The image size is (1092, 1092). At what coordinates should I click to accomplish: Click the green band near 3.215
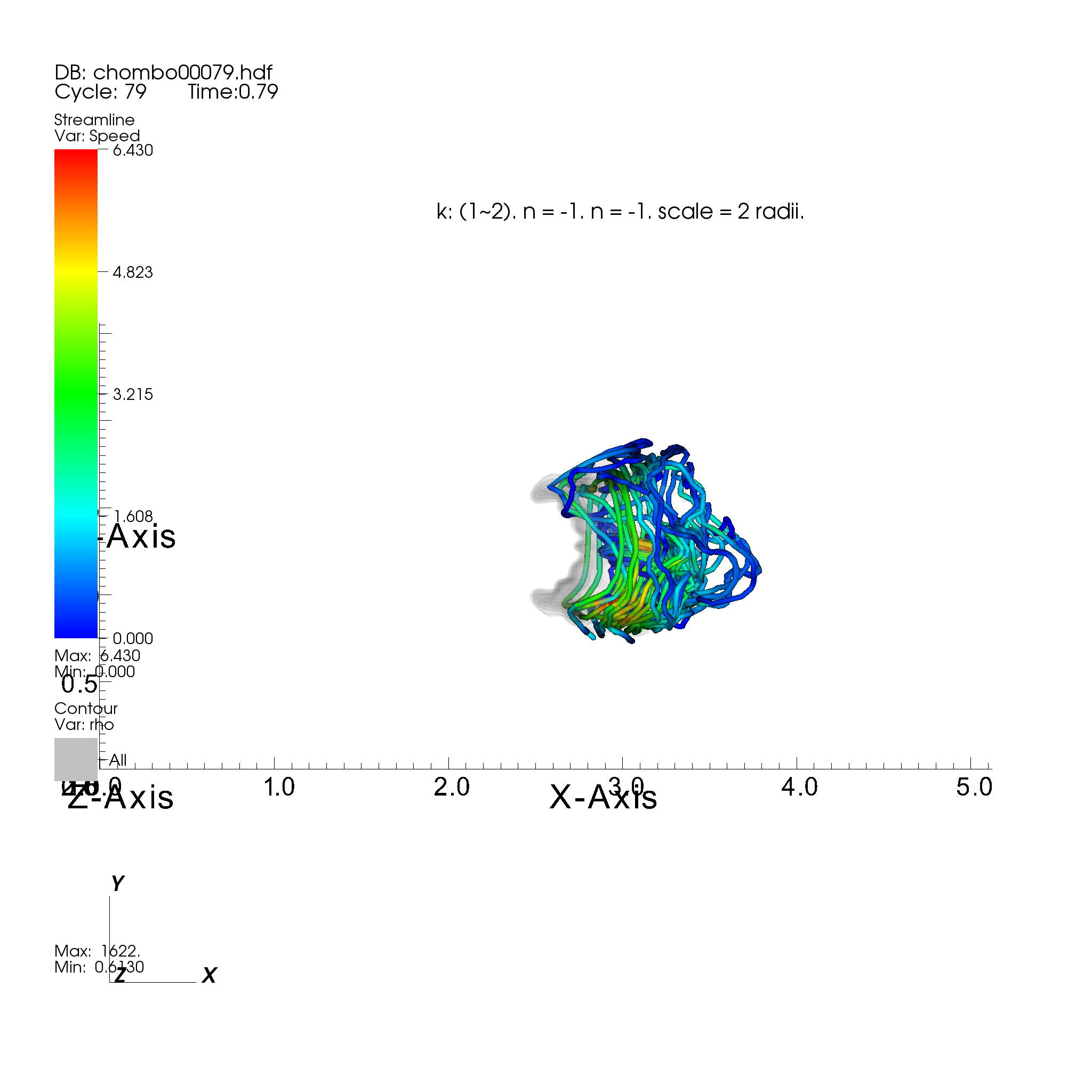(76, 394)
